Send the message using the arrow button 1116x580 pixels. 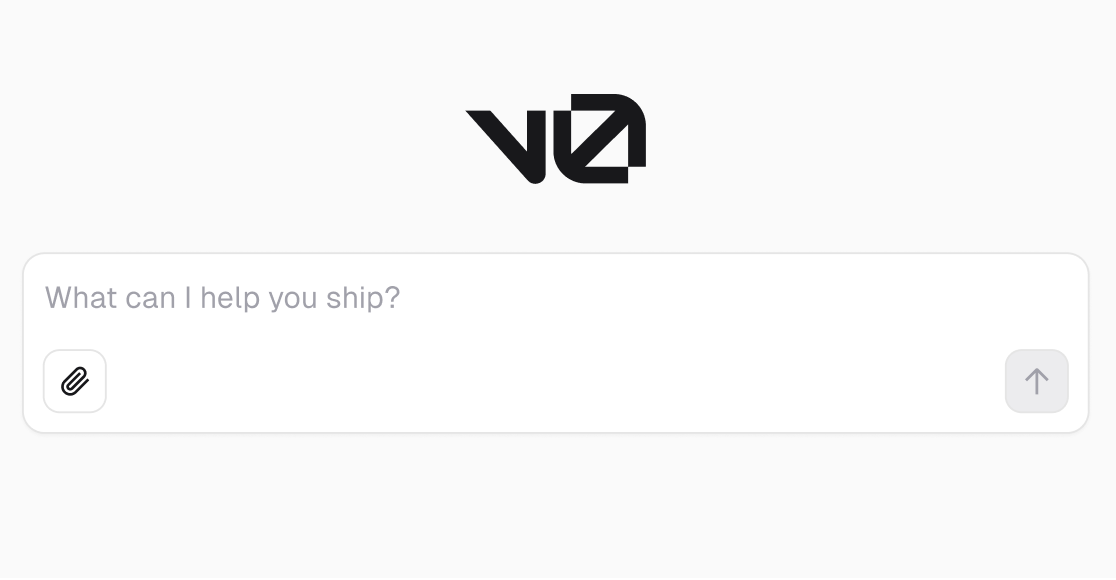pyautogui.click(x=1036, y=381)
